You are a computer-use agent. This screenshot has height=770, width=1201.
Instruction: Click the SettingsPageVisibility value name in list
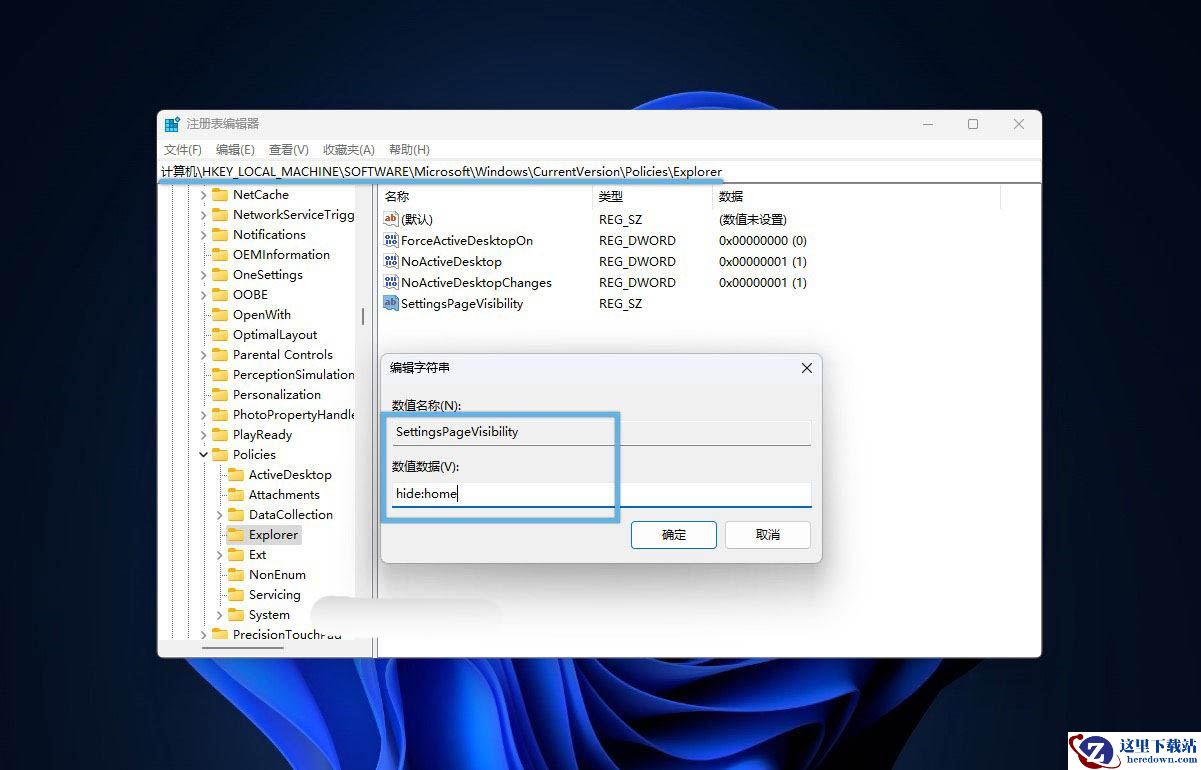(x=462, y=303)
